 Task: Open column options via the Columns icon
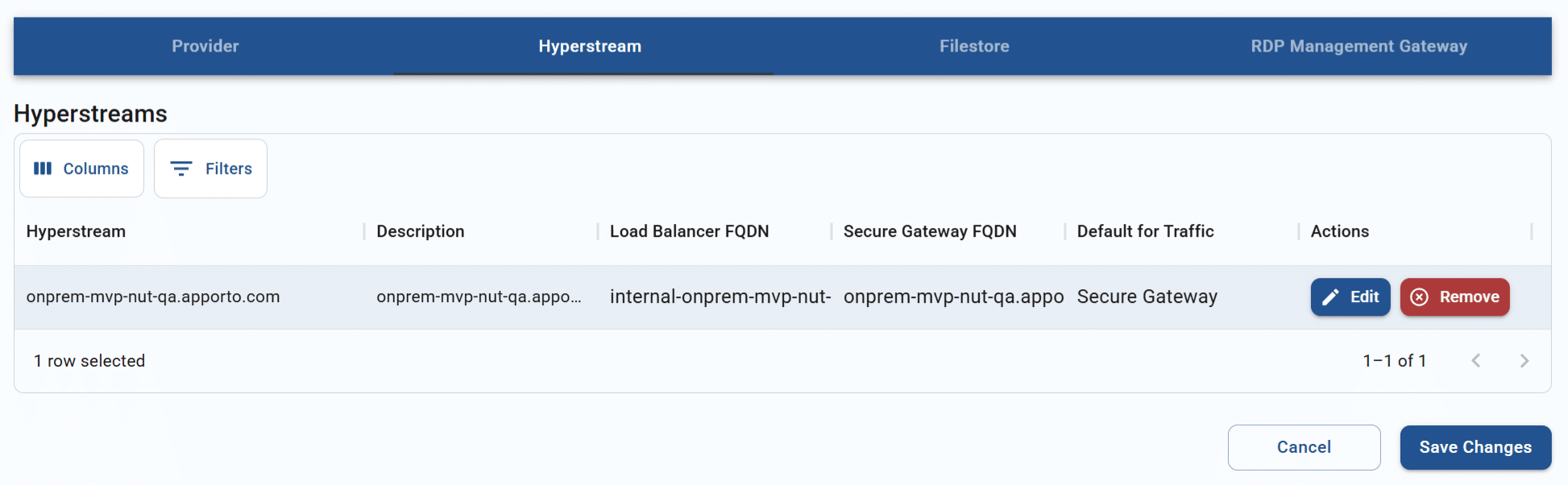(x=44, y=168)
